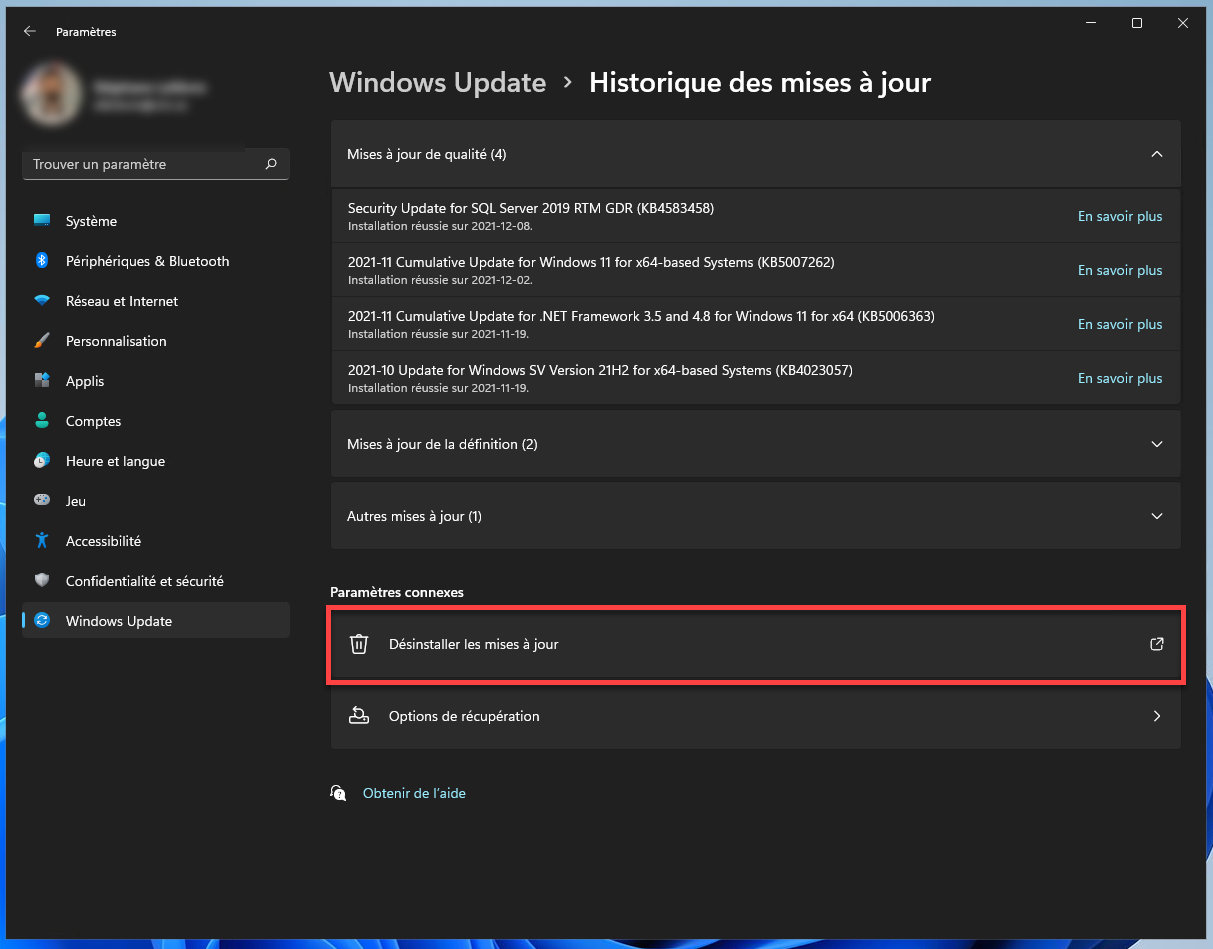The width and height of the screenshot is (1213, 949).
Task: Click the Applis icon in sidebar
Action: point(42,381)
